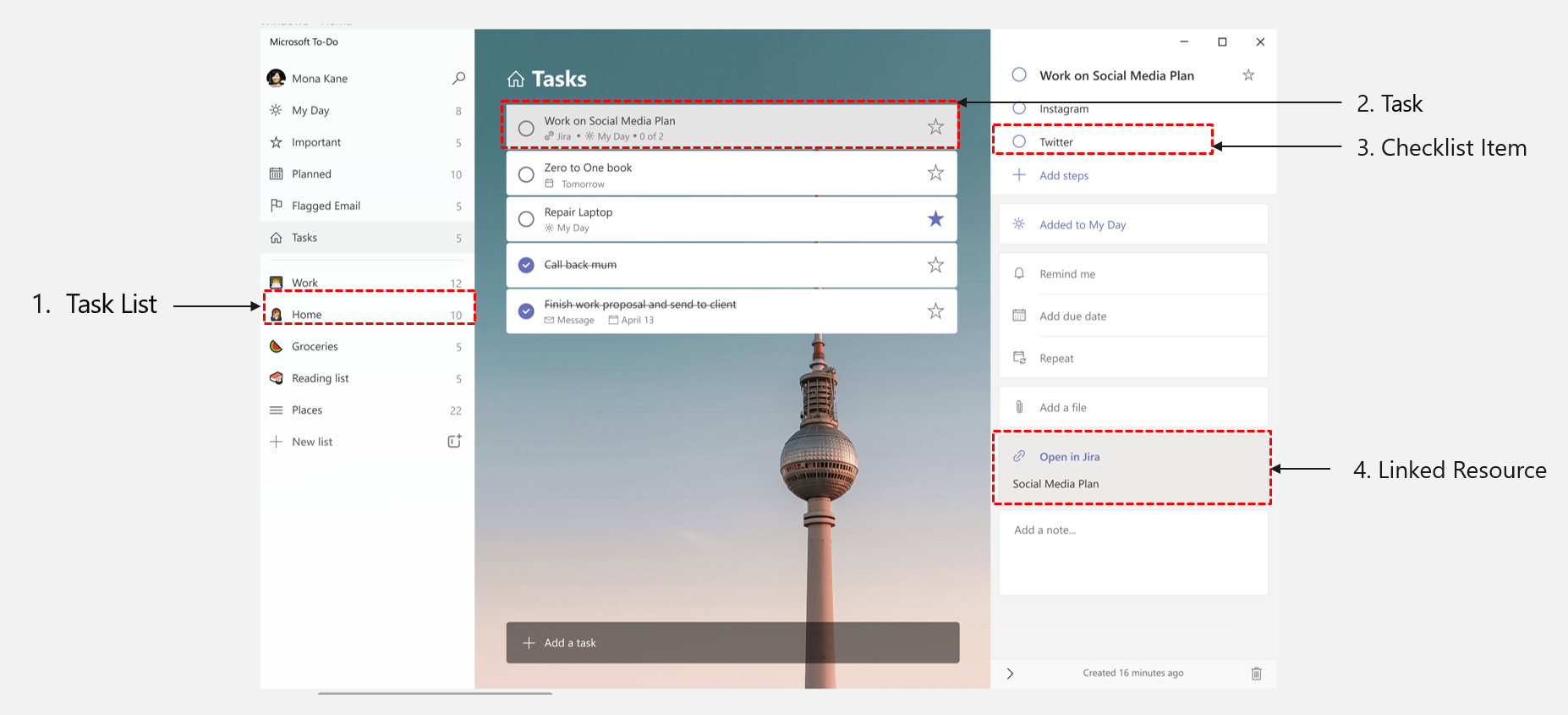Image resolution: width=1568 pixels, height=715 pixels.
Task: Click the new group icon beside New list
Action: [x=454, y=442]
